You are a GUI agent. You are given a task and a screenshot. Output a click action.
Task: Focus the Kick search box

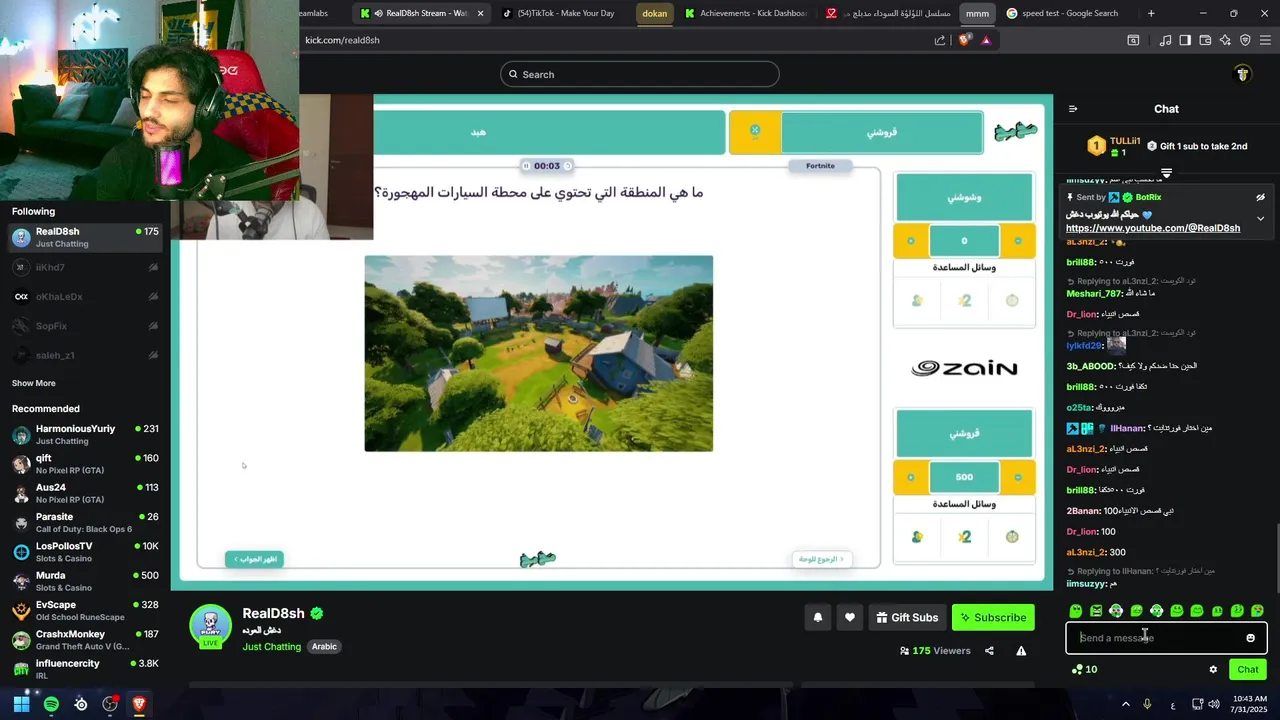point(640,74)
